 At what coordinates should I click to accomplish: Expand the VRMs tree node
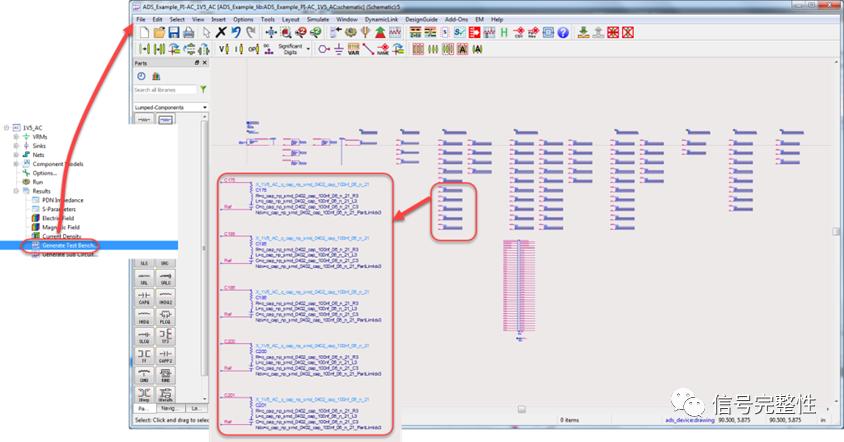click(x=16, y=136)
